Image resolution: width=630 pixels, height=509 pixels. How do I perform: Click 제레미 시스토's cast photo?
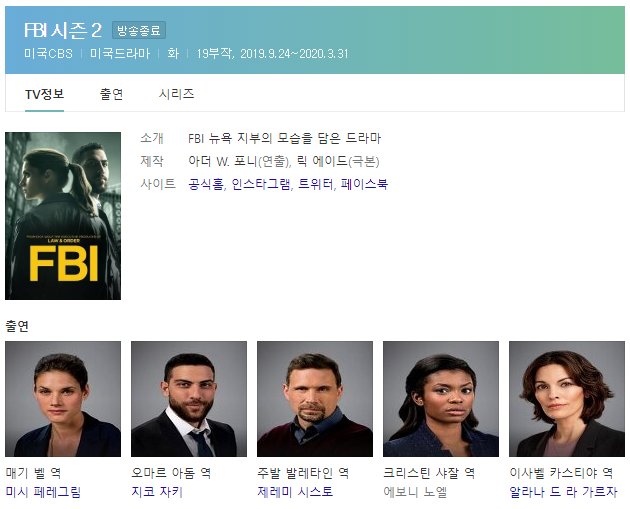point(315,399)
